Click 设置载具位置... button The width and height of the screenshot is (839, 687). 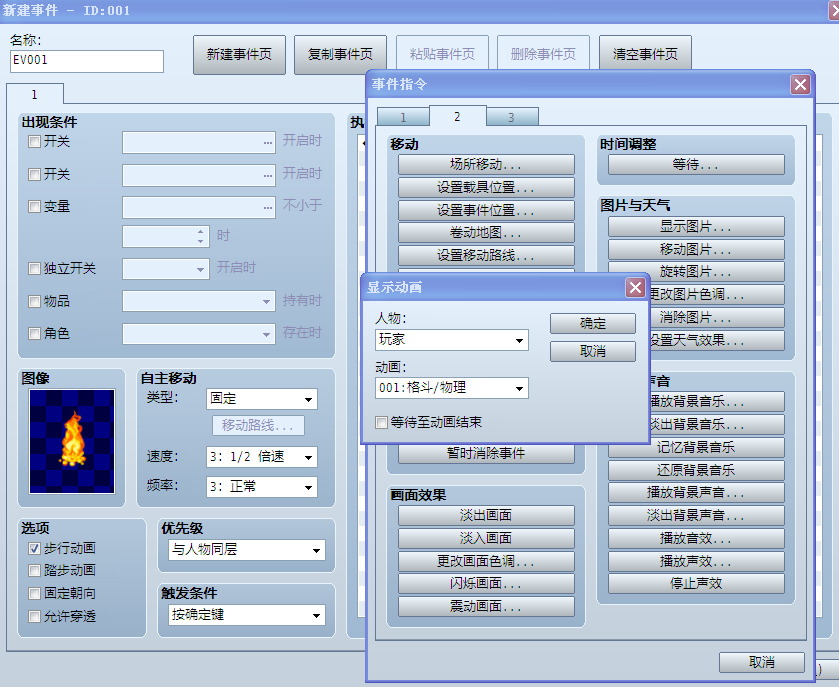(x=486, y=187)
